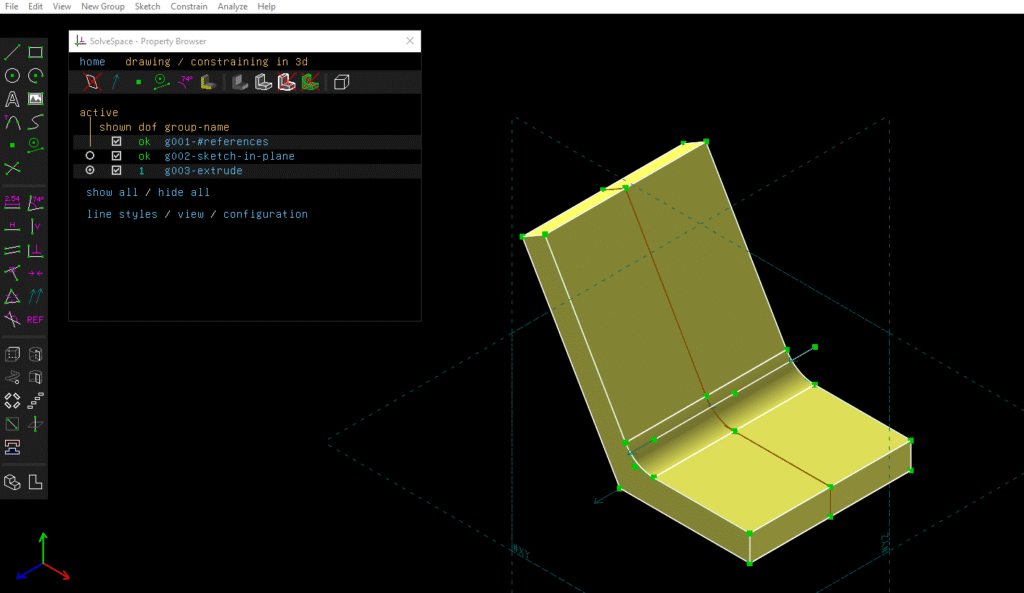
Task: Select the Rectangle tool
Action: tap(37, 51)
